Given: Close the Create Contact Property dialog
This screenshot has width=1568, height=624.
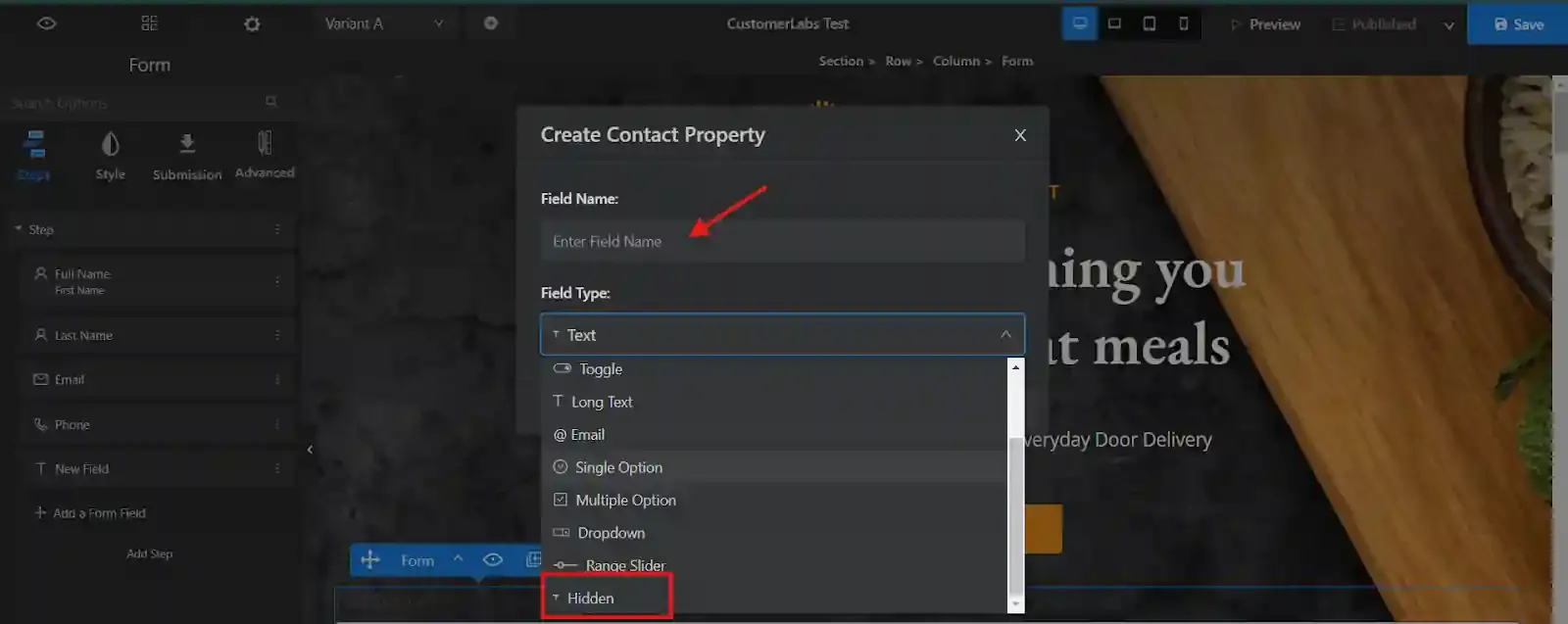Looking at the screenshot, I should (1020, 135).
